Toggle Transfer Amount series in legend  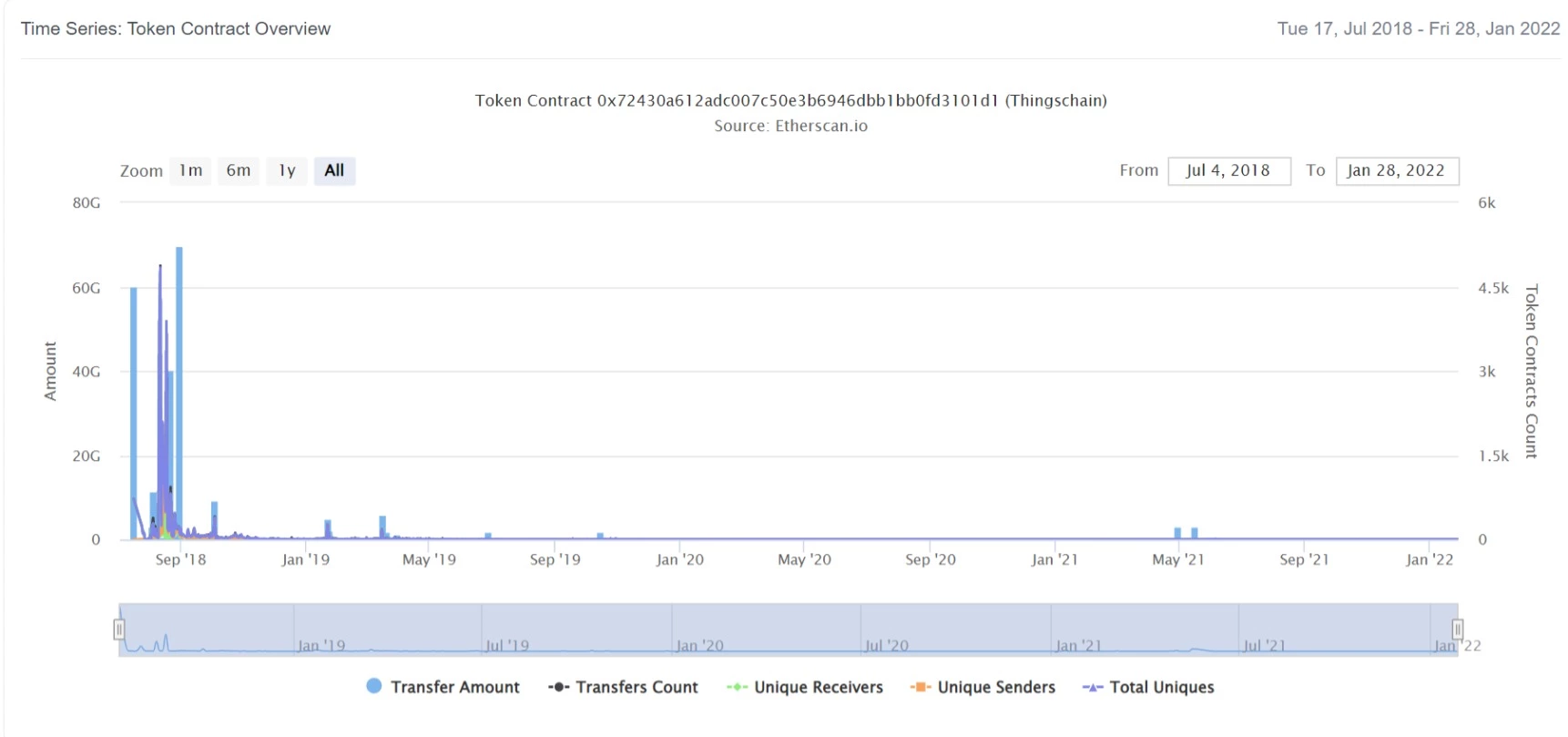(x=443, y=687)
